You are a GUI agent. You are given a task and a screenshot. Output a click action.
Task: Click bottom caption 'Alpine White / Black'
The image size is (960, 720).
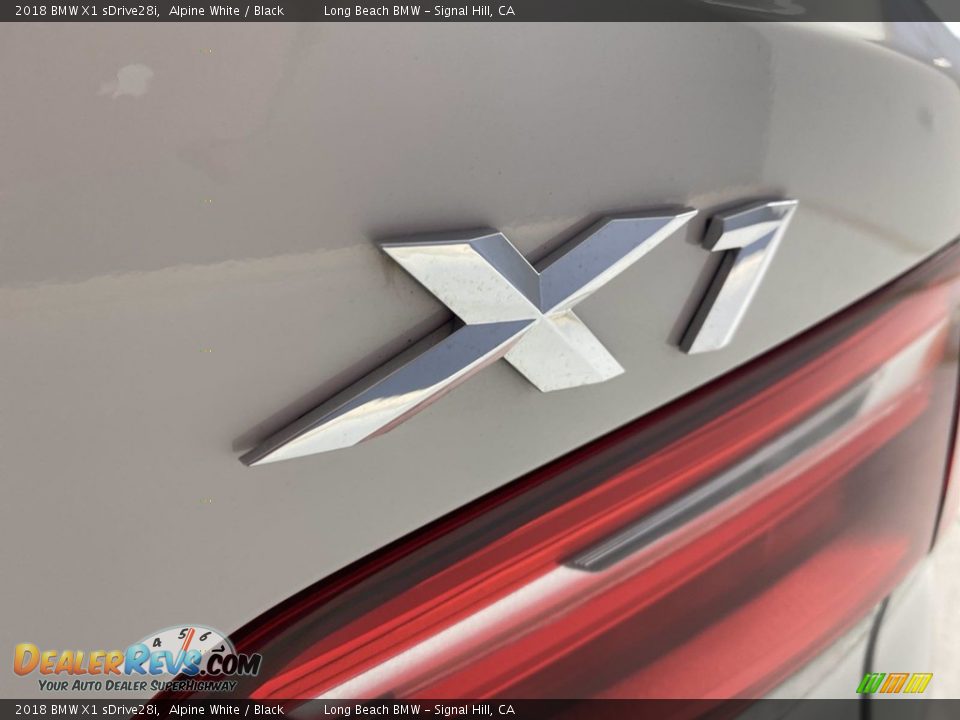[227, 710]
